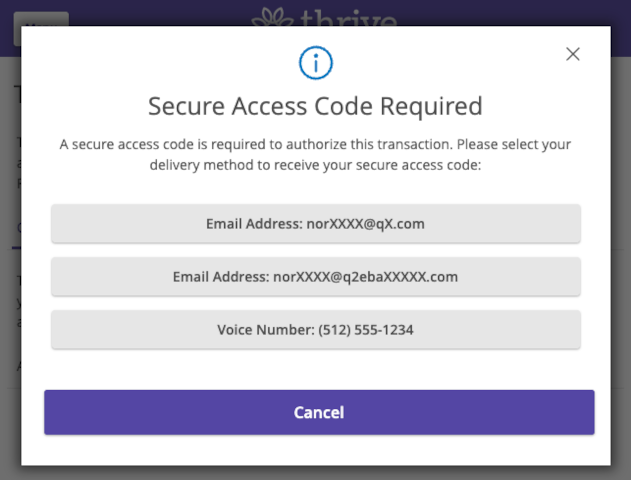The image size is (631, 480).
Task: Choose the norXXXX@q2ebaXXXXX.com email delivery option
Action: tap(316, 277)
